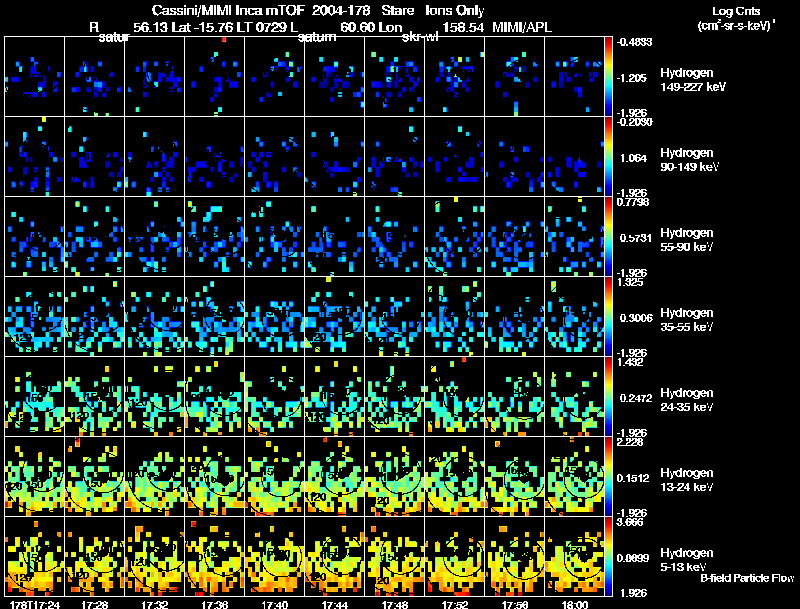Select the 'Hydrogen 24-35 keV' row label
Viewport: 800px width, 609px height.
[687, 400]
